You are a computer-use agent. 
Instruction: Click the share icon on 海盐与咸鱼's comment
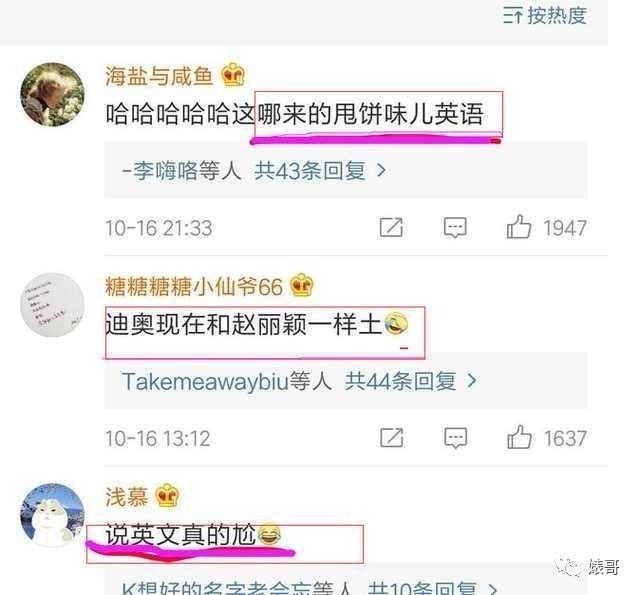pos(391,227)
